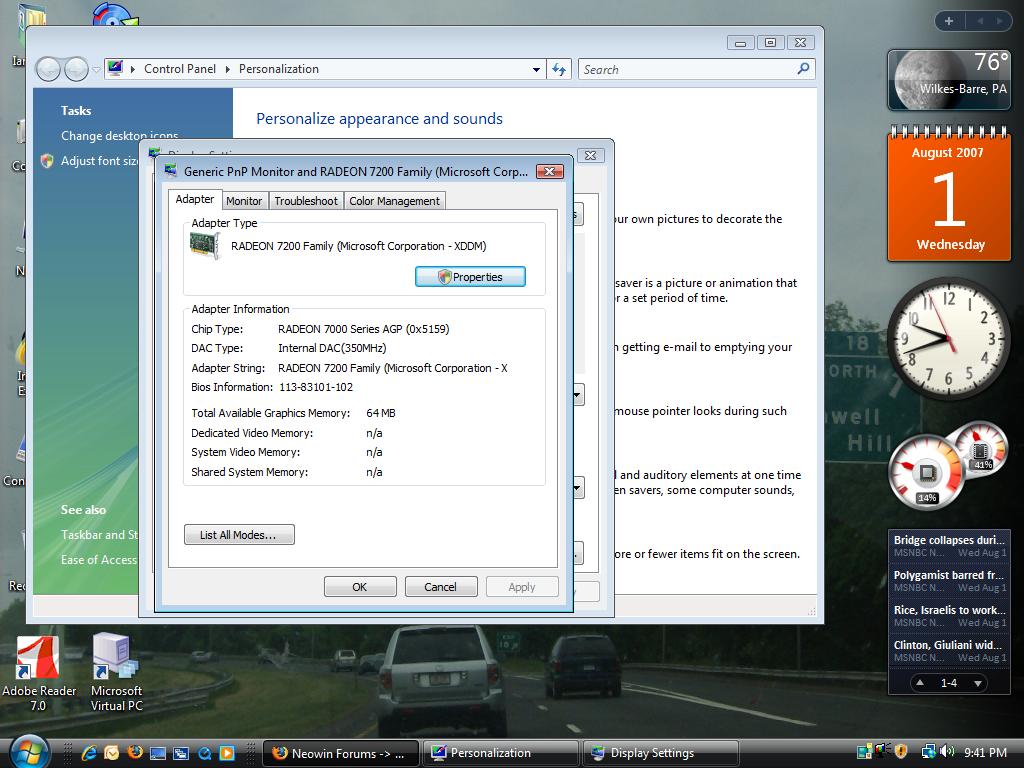Image resolution: width=1024 pixels, height=768 pixels.
Task: Switch to the Monitor tab
Action: click(x=244, y=201)
